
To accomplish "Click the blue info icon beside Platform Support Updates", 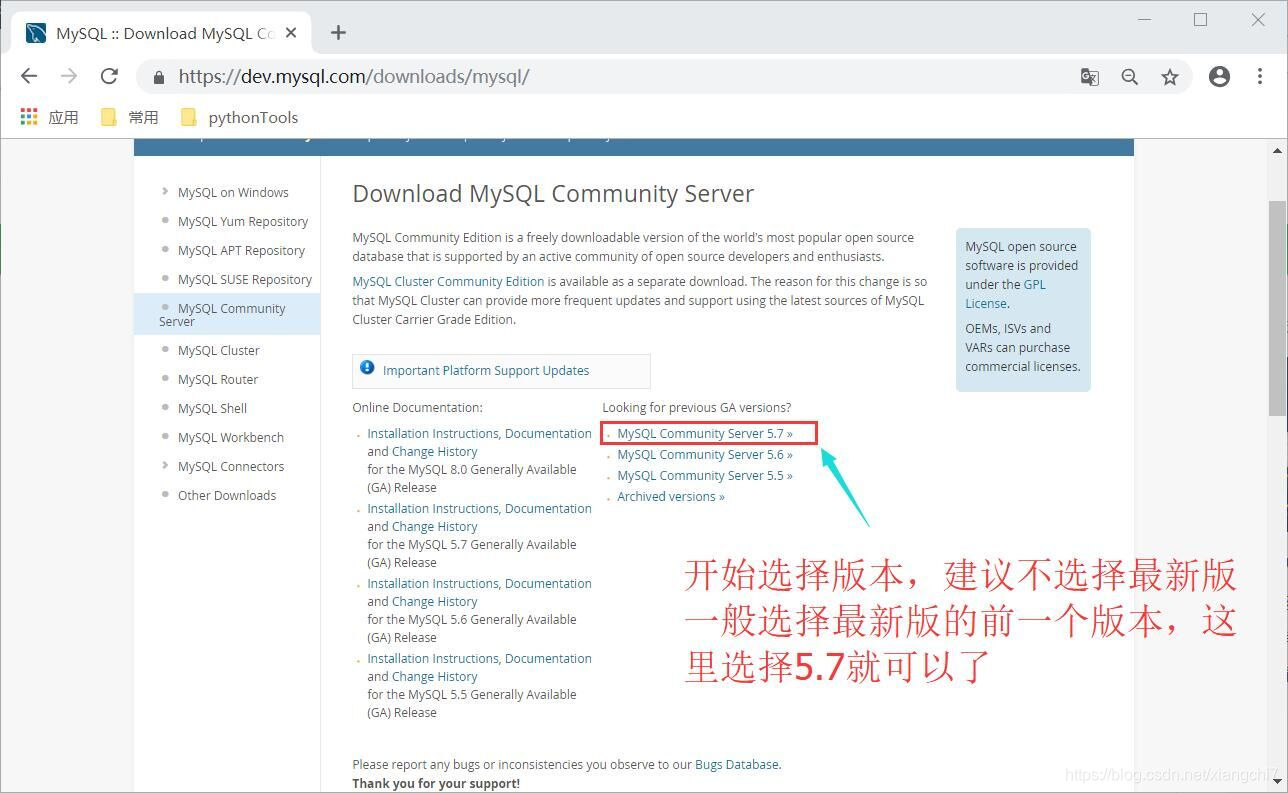I will [367, 368].
